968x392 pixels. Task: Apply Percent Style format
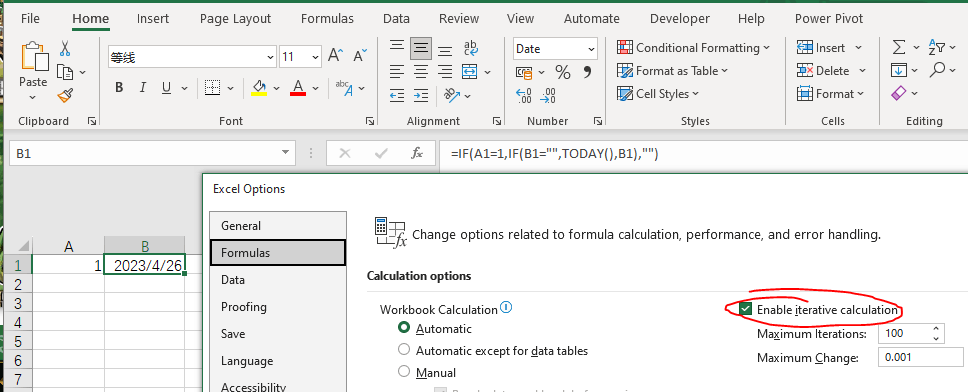(x=562, y=73)
